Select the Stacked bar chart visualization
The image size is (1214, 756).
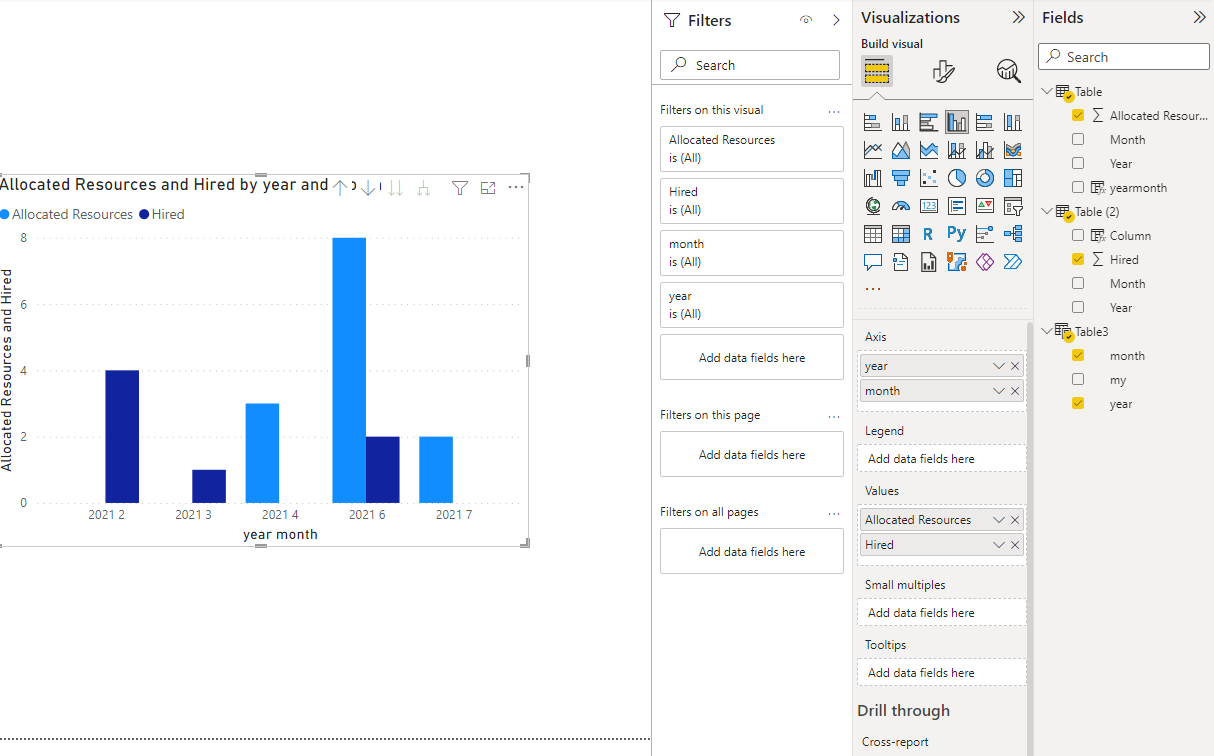click(873, 122)
